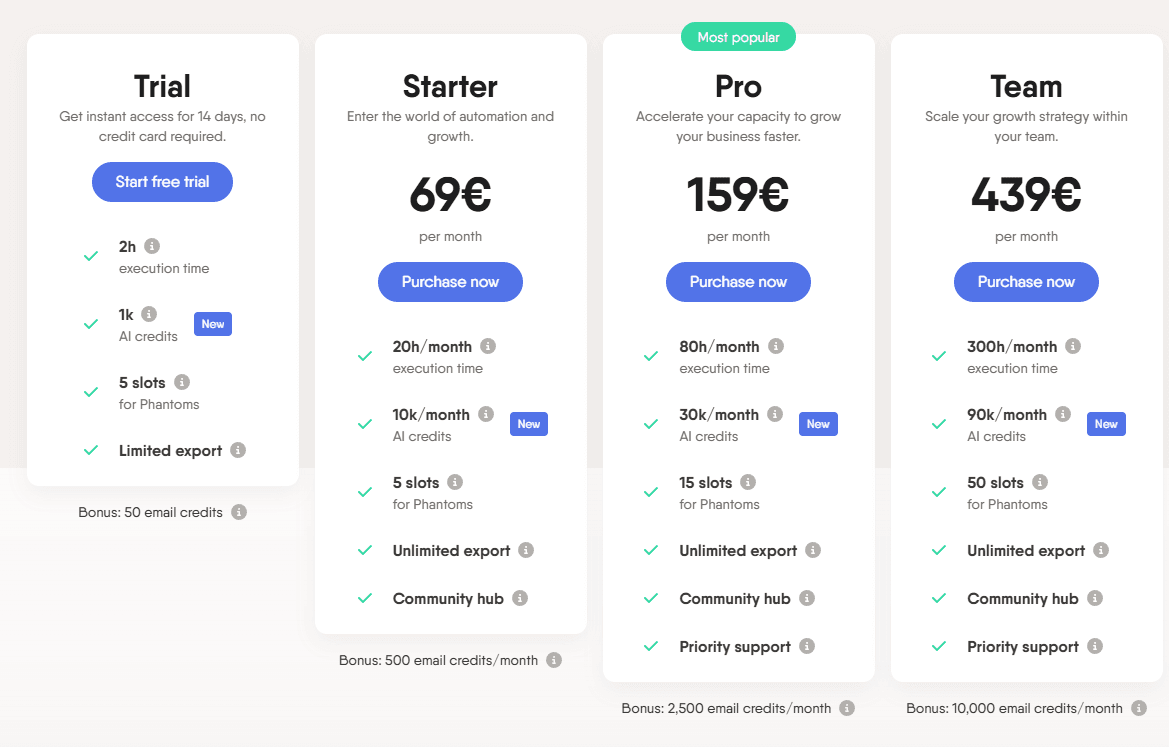Screen dimensions: 1169x747
Task: Click New badge beside Pro 30k/month
Action: coord(818,424)
